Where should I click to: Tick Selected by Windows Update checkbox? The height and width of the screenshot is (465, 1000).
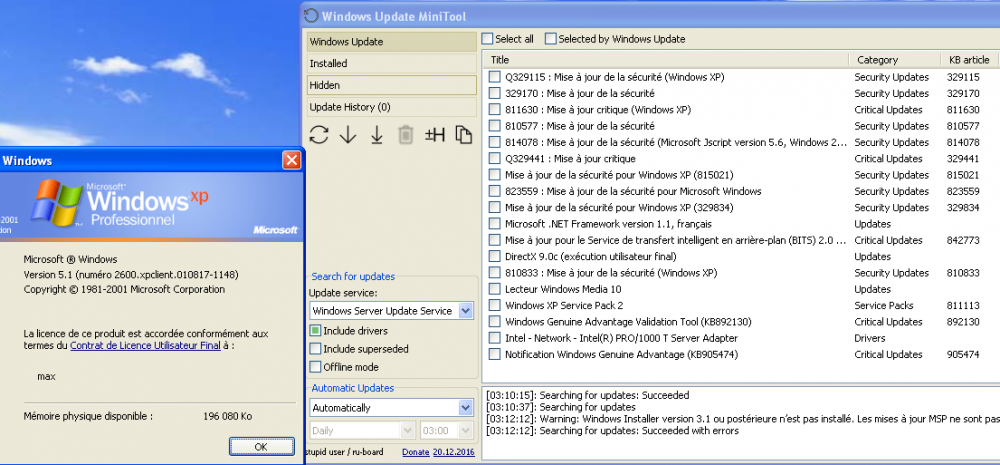pyautogui.click(x=550, y=39)
